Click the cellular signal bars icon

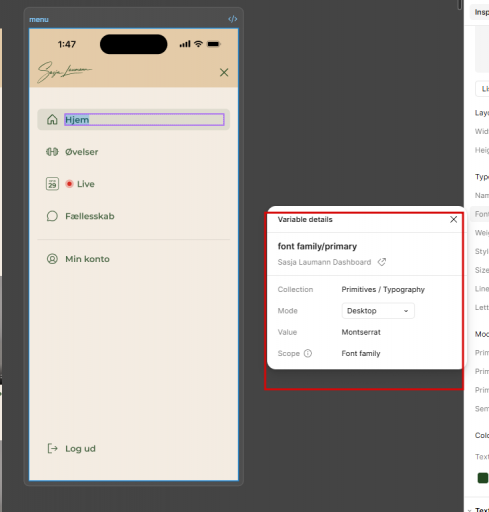(185, 44)
